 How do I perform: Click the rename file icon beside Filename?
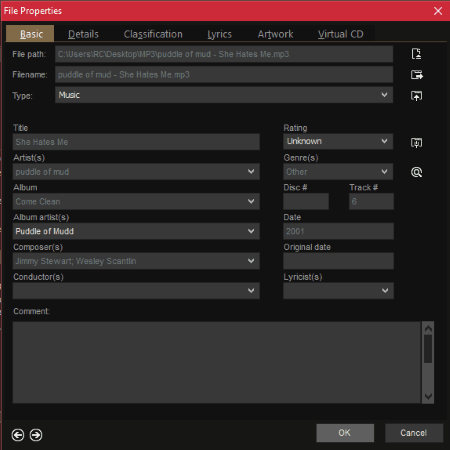click(417, 75)
